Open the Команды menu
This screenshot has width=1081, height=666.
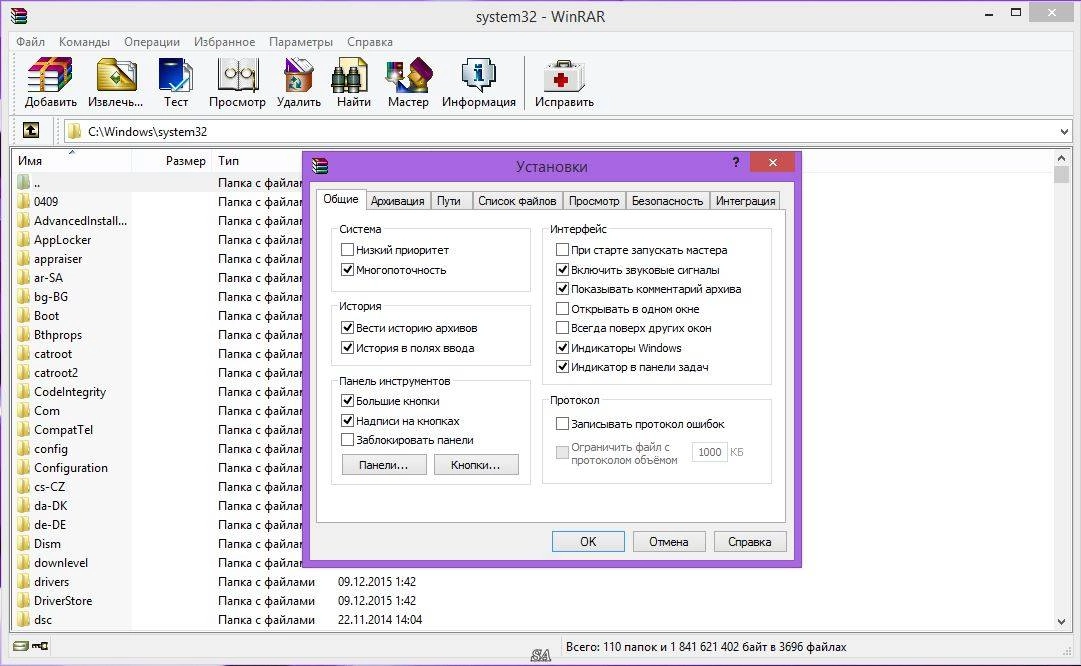pyautogui.click(x=84, y=41)
